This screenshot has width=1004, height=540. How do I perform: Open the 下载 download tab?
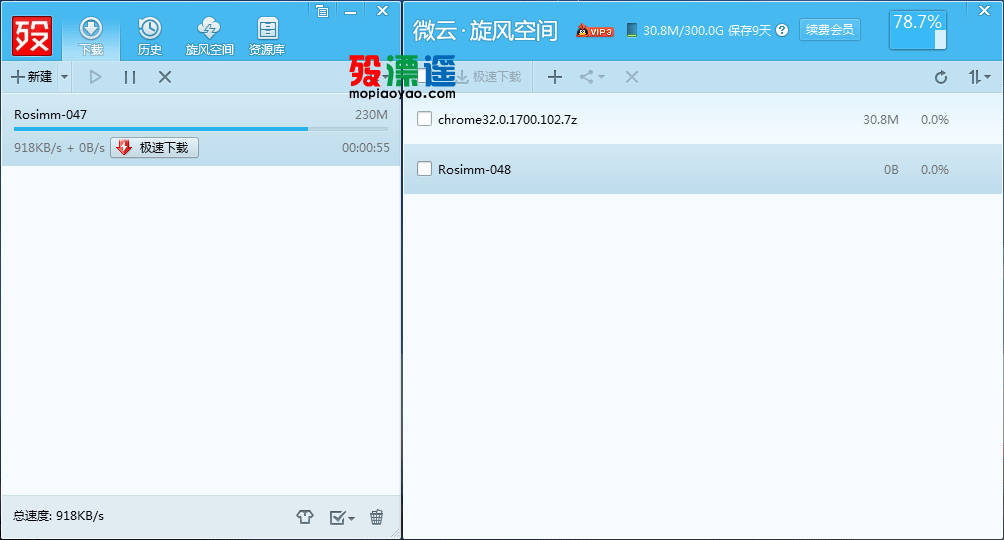coord(91,36)
